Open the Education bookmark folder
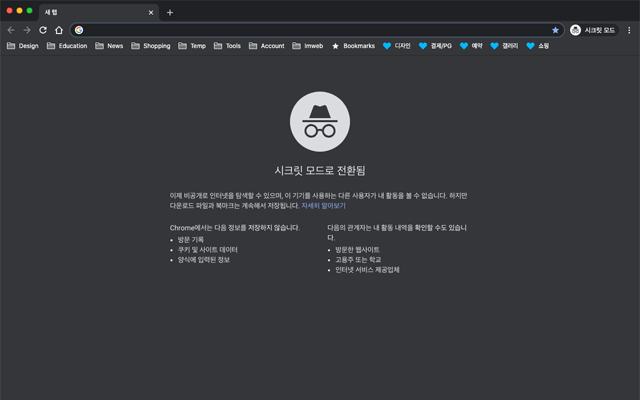 pyautogui.click(x=67, y=46)
